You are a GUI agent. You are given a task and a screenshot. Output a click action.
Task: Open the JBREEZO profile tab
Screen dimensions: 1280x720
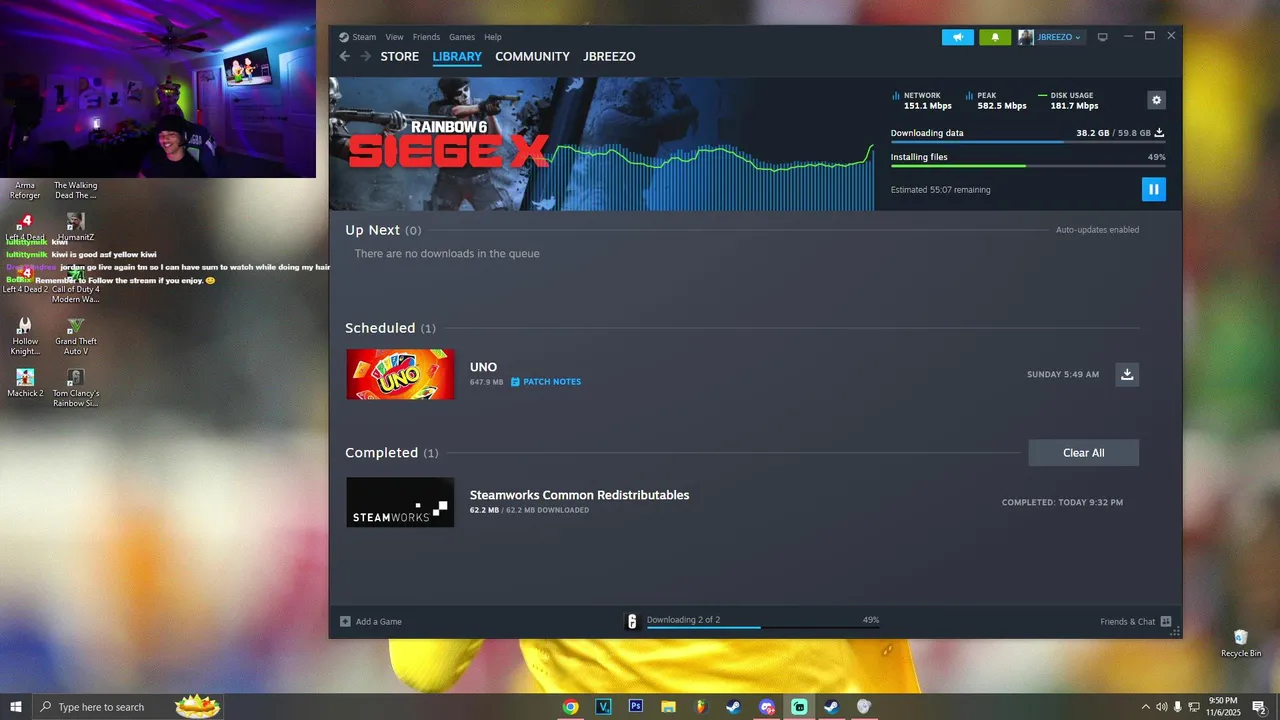[x=609, y=57]
